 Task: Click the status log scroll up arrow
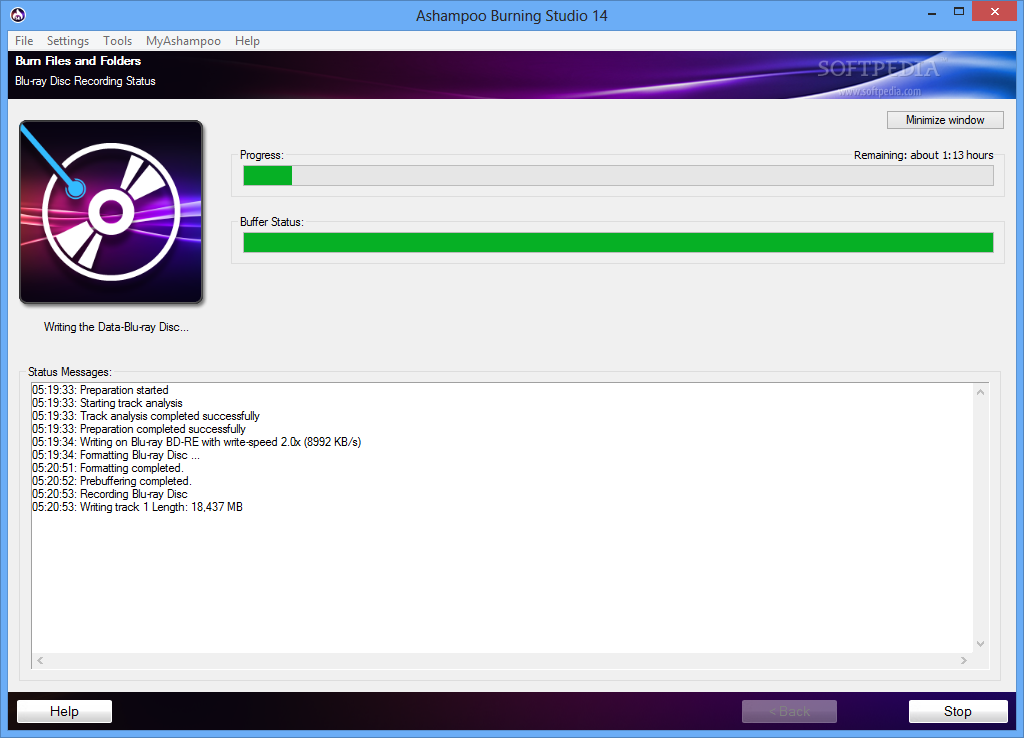click(x=980, y=392)
